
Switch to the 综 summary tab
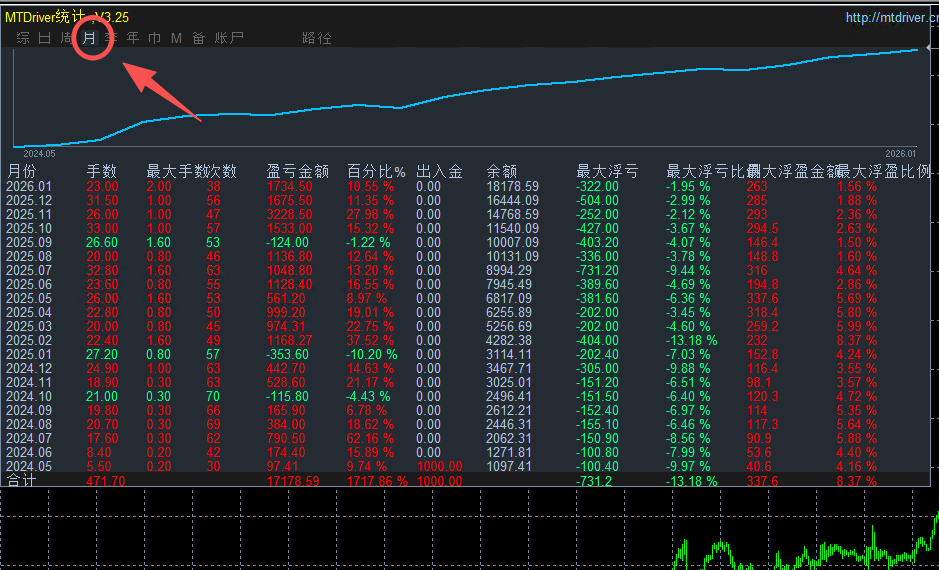[x=23, y=39]
